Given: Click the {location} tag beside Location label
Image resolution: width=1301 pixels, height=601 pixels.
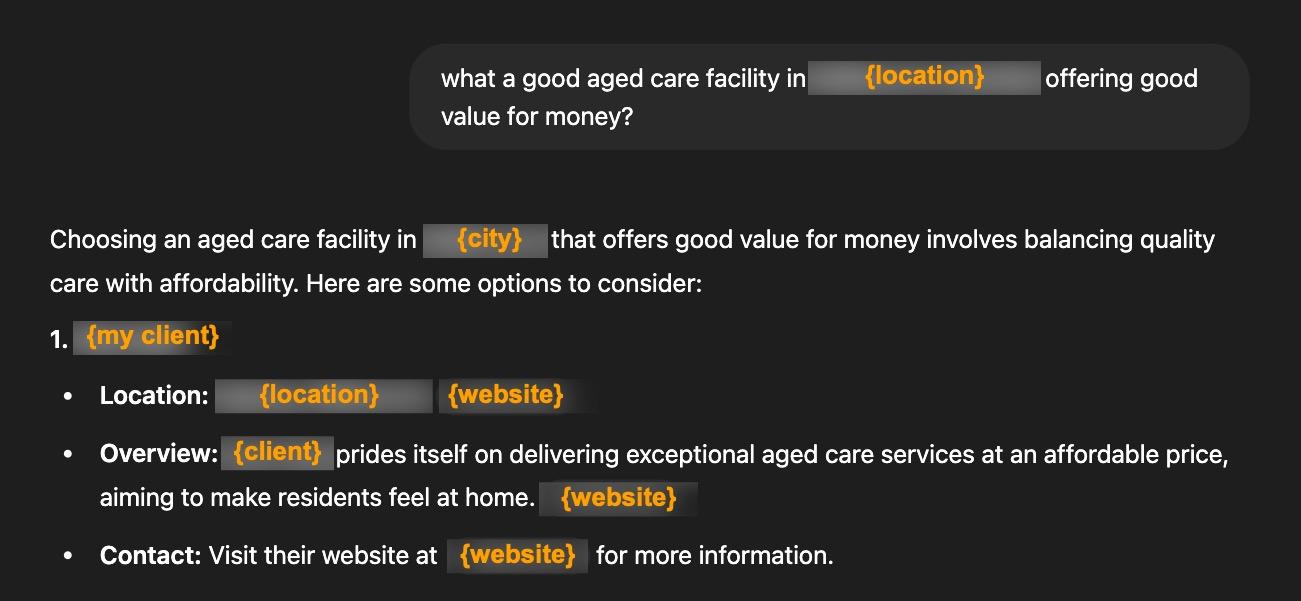Looking at the screenshot, I should pos(318,395).
